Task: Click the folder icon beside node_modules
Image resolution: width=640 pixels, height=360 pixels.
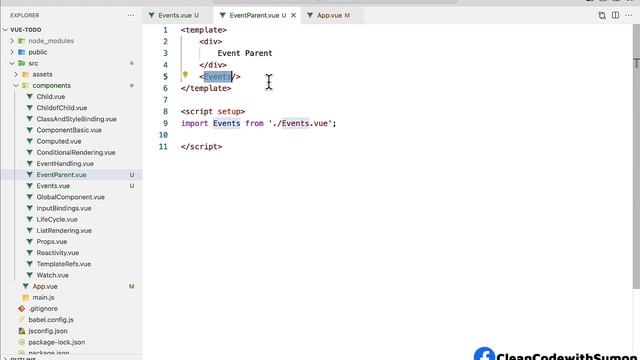Action: [22, 41]
